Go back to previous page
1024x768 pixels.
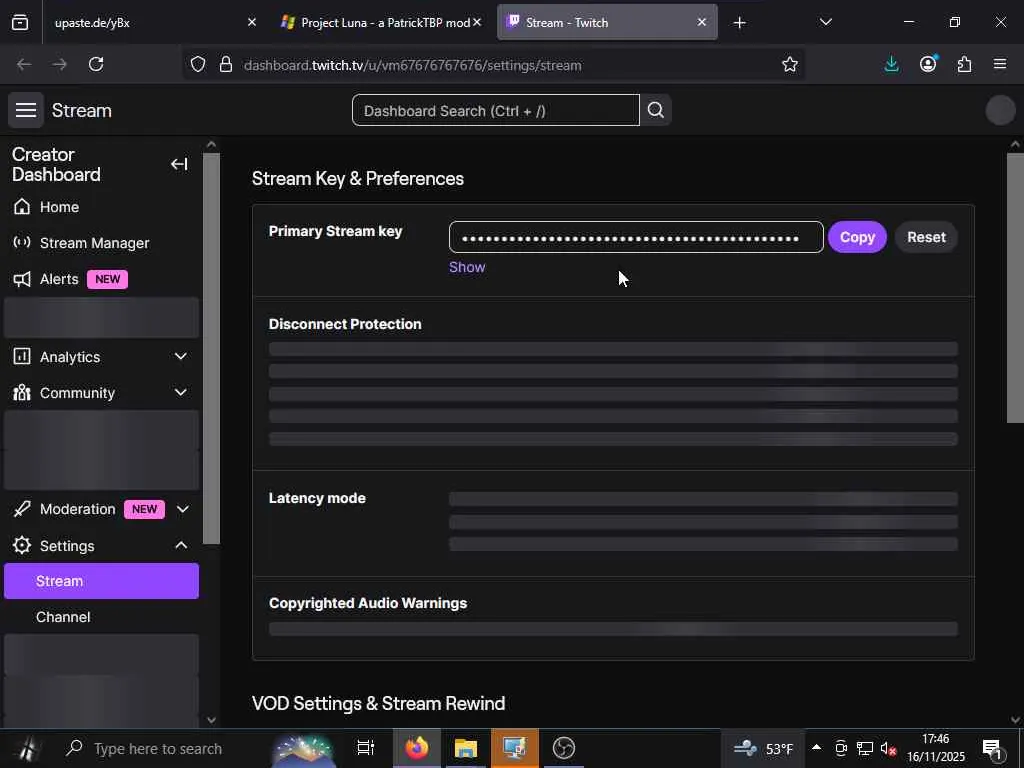coord(24,64)
